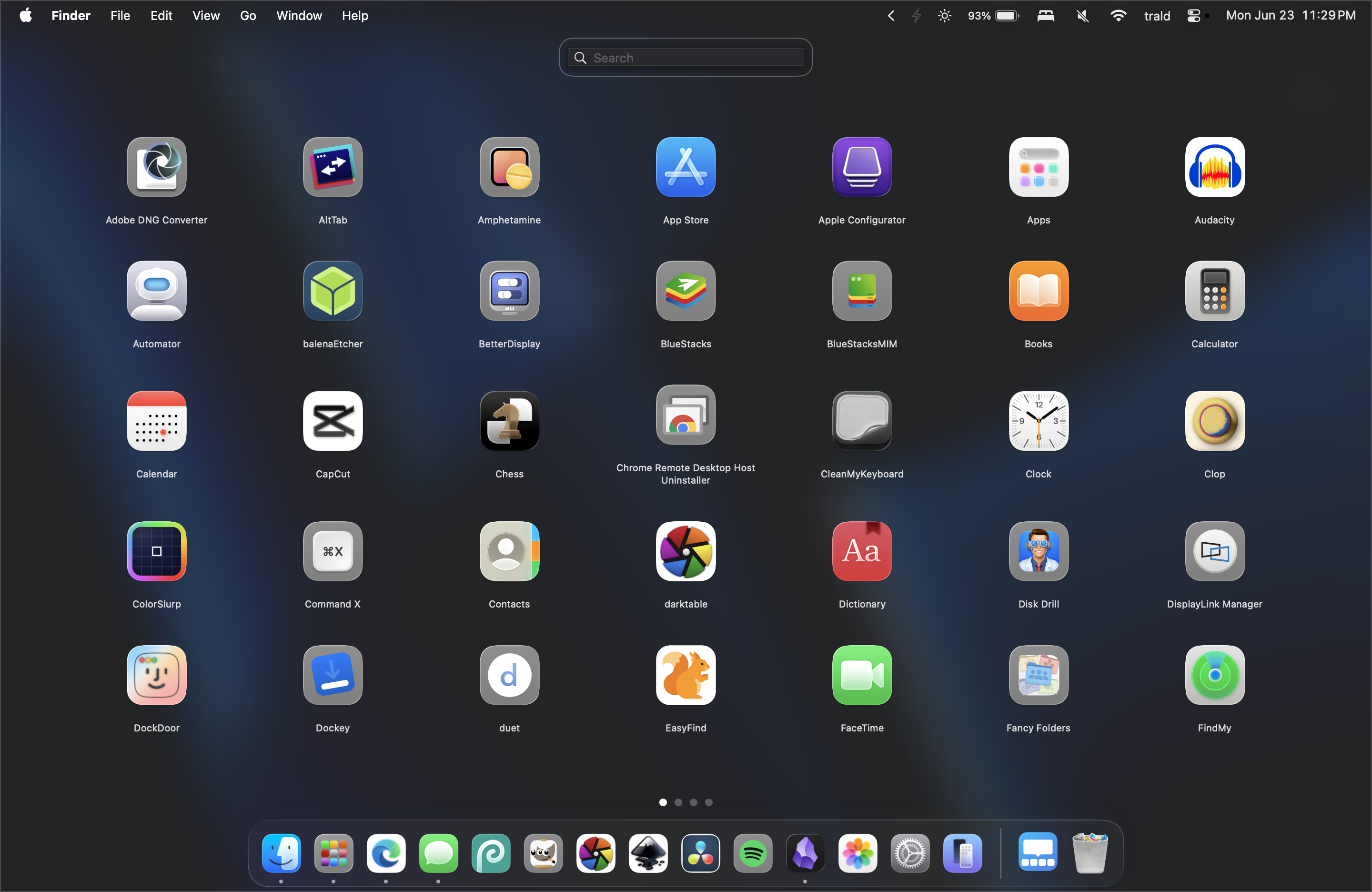Open the darktable application
This screenshot has height=892, width=1372.
[686, 551]
